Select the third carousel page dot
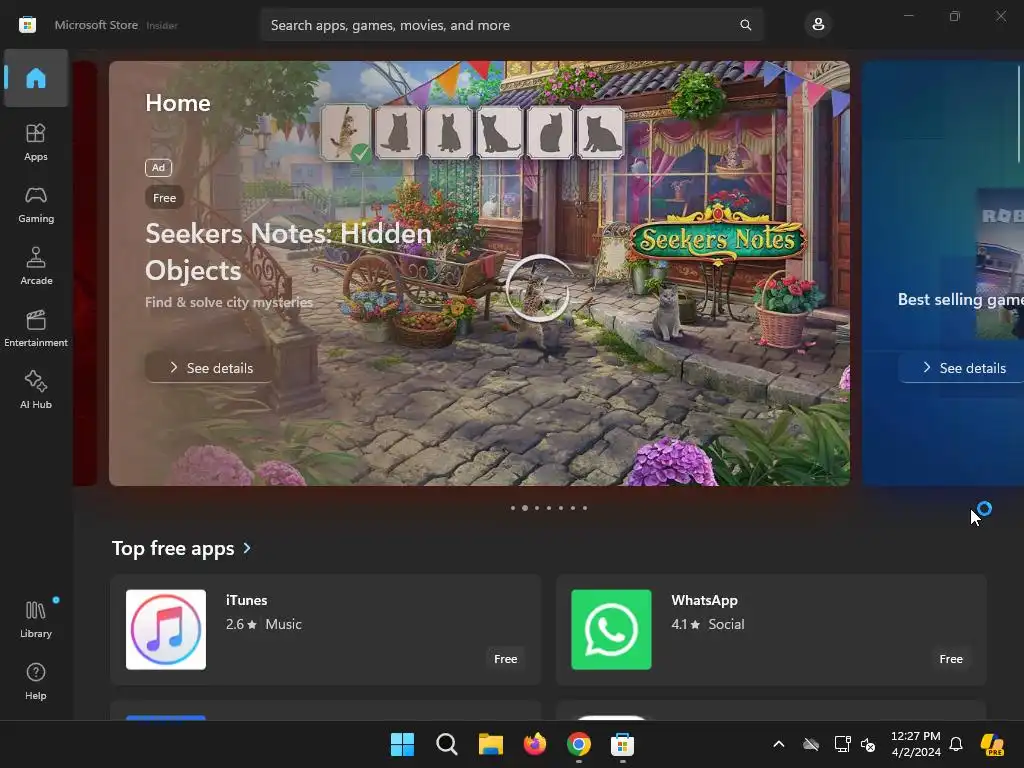Screen dimensions: 1024x768 tap(537, 508)
